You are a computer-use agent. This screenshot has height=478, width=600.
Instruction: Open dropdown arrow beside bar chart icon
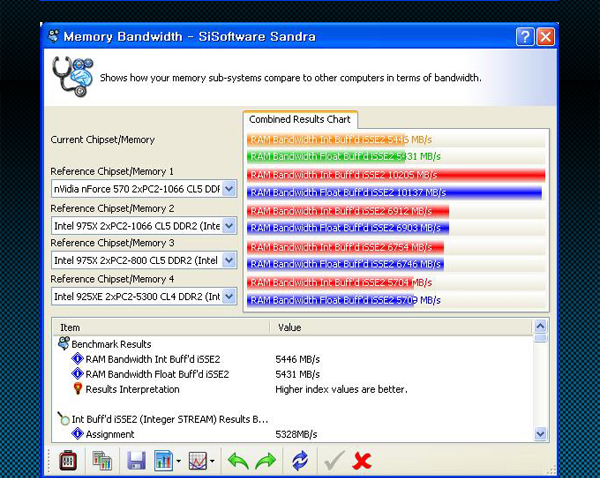click(178, 461)
